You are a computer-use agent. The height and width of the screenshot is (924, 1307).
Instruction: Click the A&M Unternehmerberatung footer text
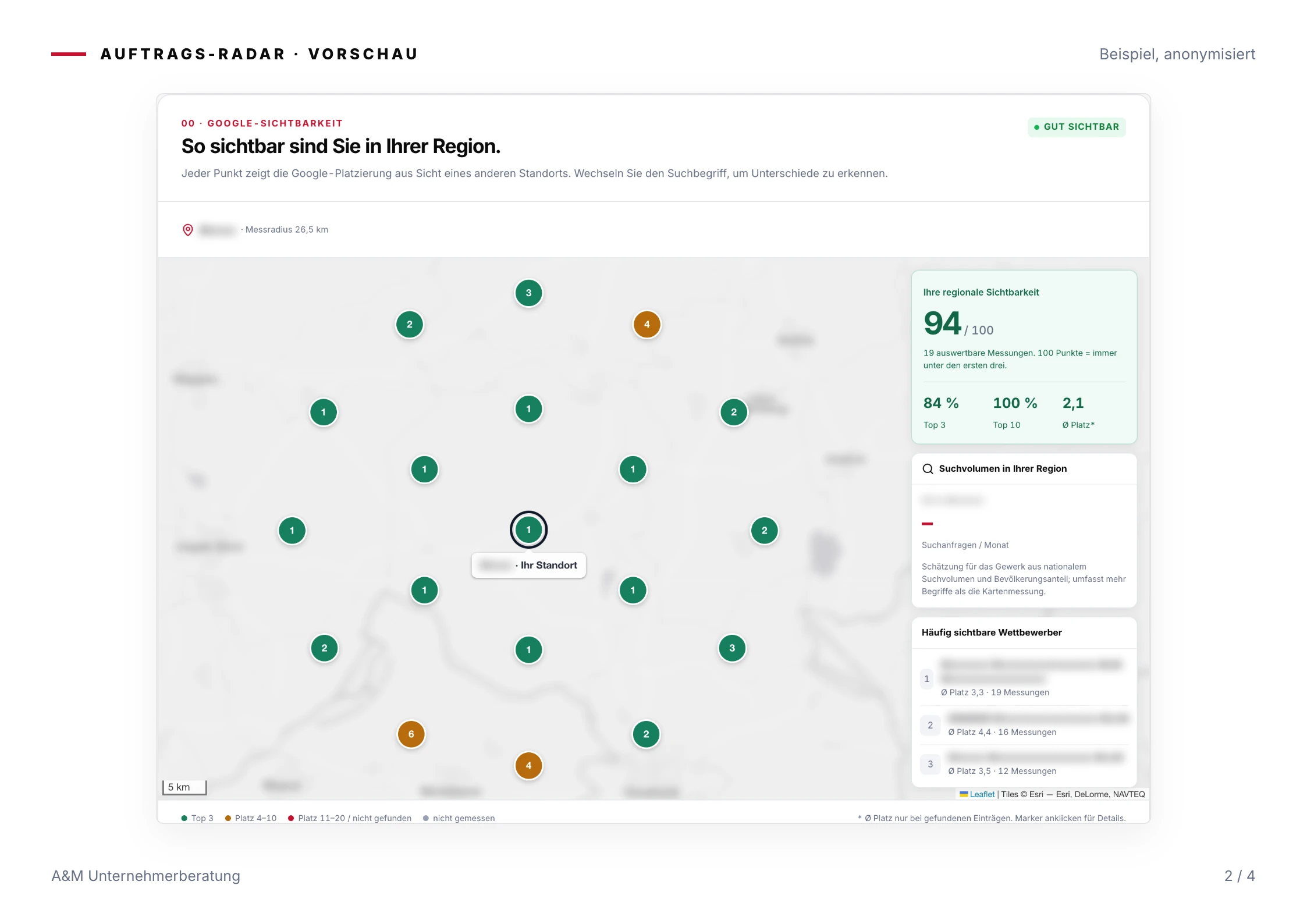pyautogui.click(x=145, y=876)
